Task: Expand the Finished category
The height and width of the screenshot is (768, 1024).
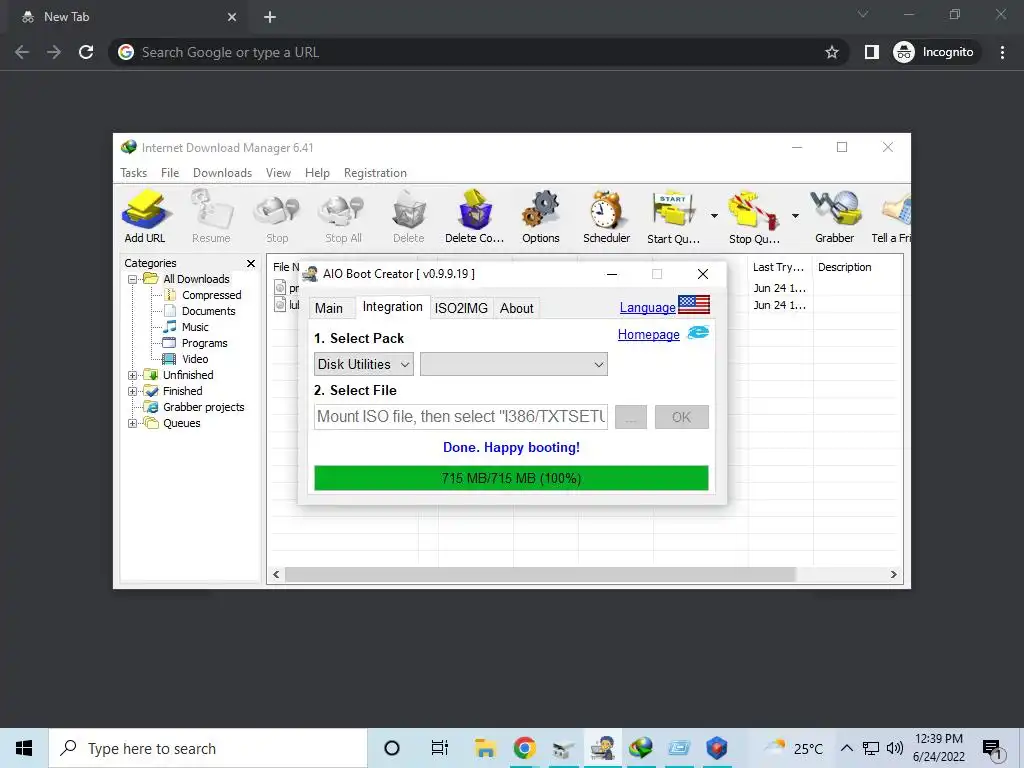Action: pyautogui.click(x=133, y=391)
